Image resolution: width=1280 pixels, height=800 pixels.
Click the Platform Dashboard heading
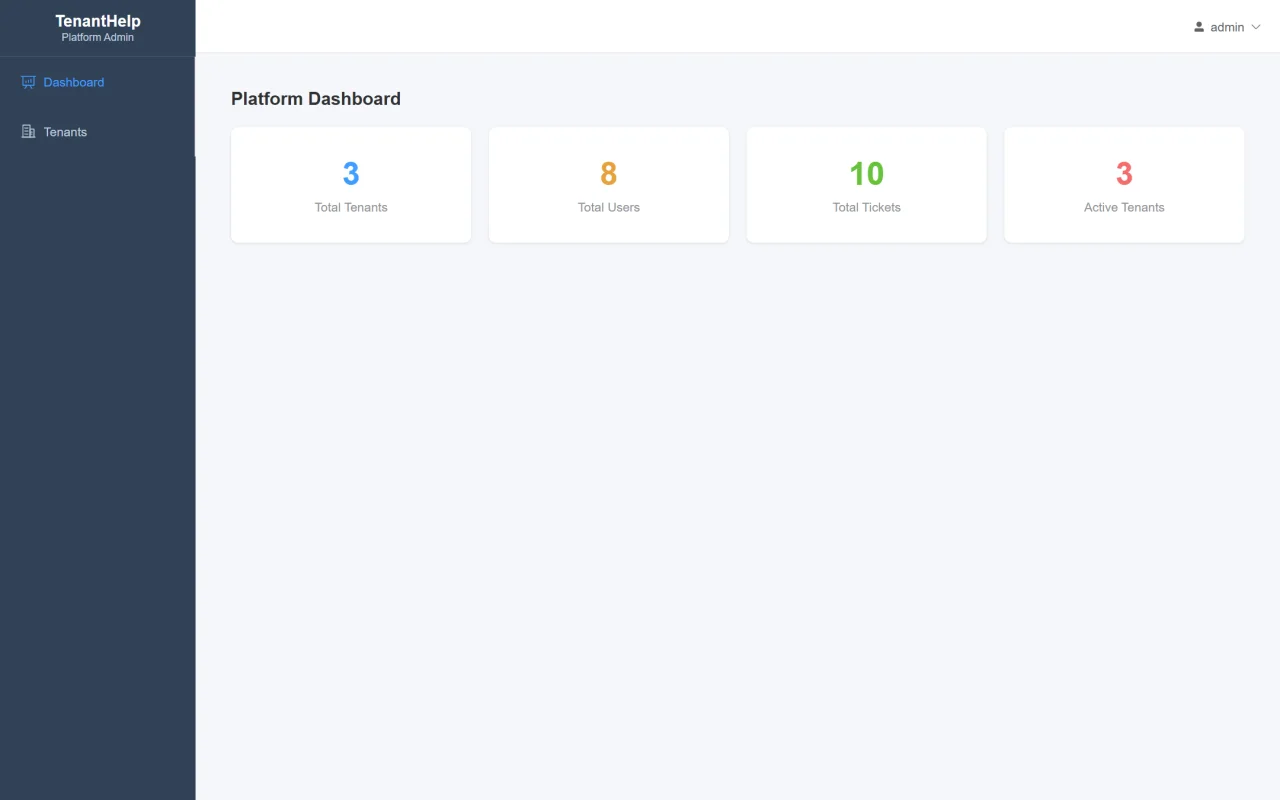tap(316, 99)
